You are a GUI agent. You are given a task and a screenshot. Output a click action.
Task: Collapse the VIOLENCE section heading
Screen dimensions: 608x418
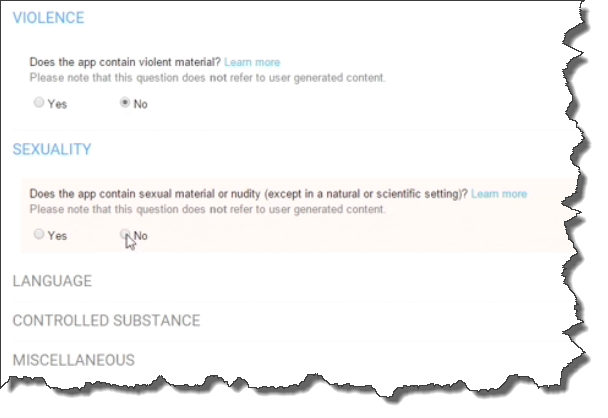[48, 18]
